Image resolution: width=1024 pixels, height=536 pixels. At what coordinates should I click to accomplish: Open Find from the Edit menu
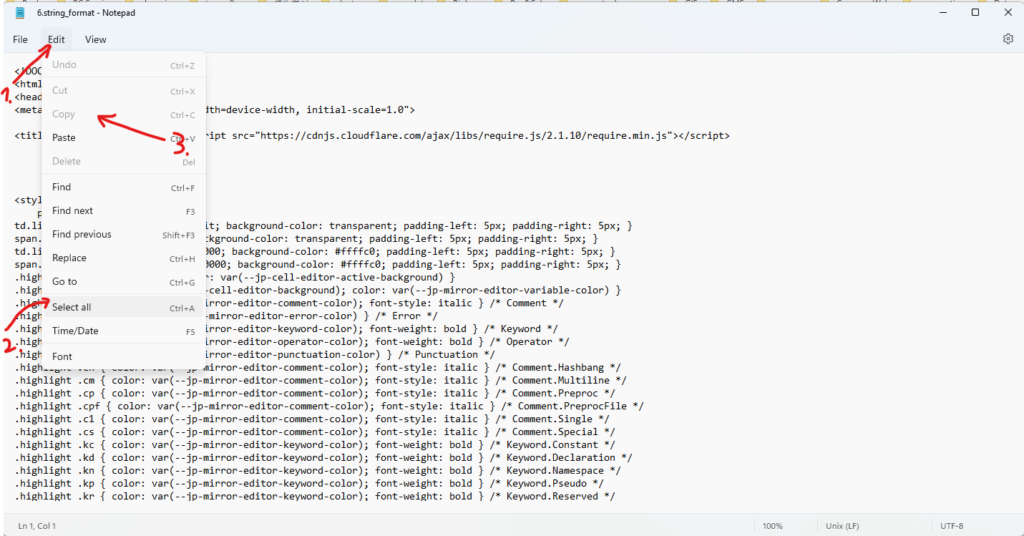123,187
